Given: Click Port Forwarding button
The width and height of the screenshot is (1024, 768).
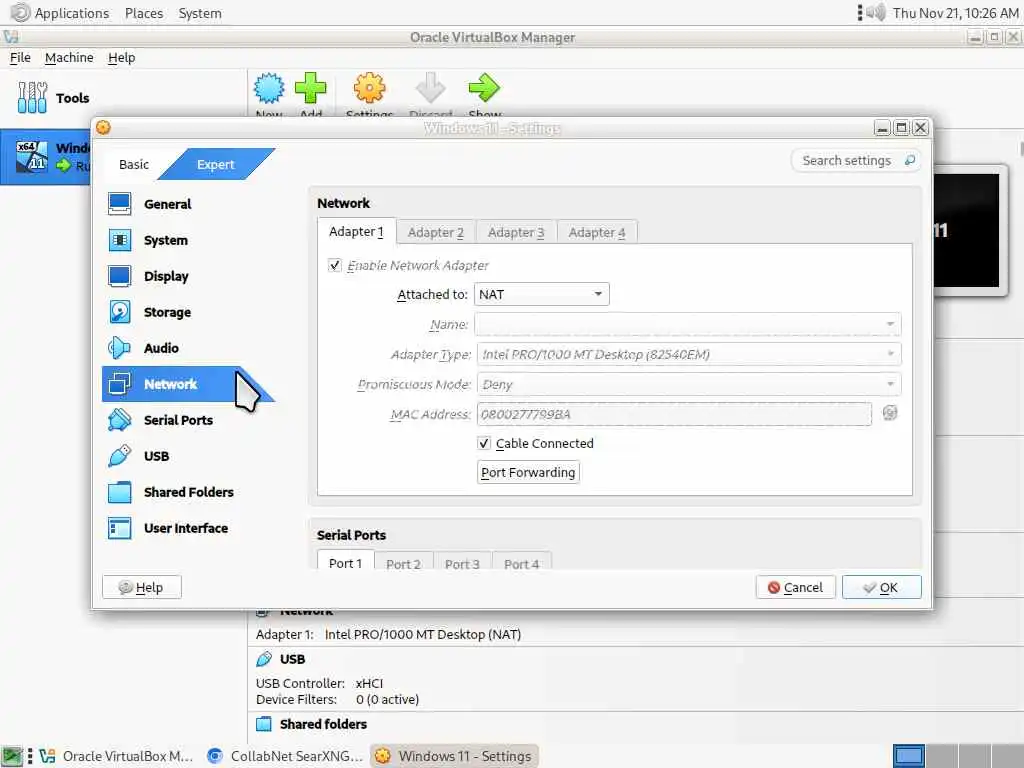Looking at the screenshot, I should tap(528, 472).
